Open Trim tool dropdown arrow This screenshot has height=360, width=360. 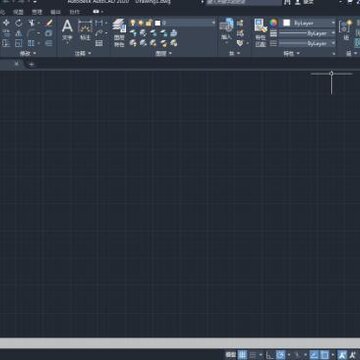pyautogui.click(x=38, y=23)
